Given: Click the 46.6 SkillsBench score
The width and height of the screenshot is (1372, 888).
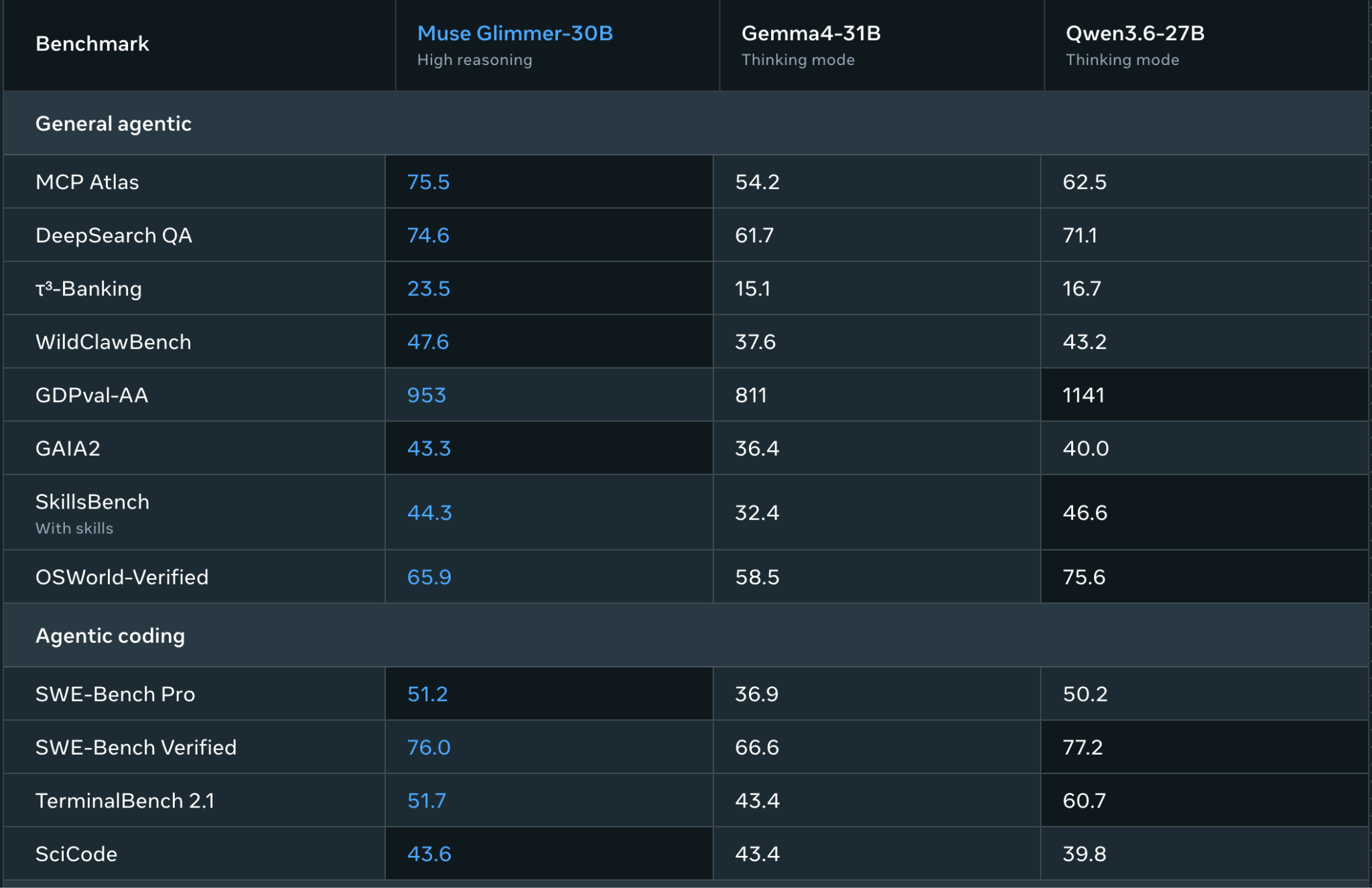Looking at the screenshot, I should [1085, 513].
